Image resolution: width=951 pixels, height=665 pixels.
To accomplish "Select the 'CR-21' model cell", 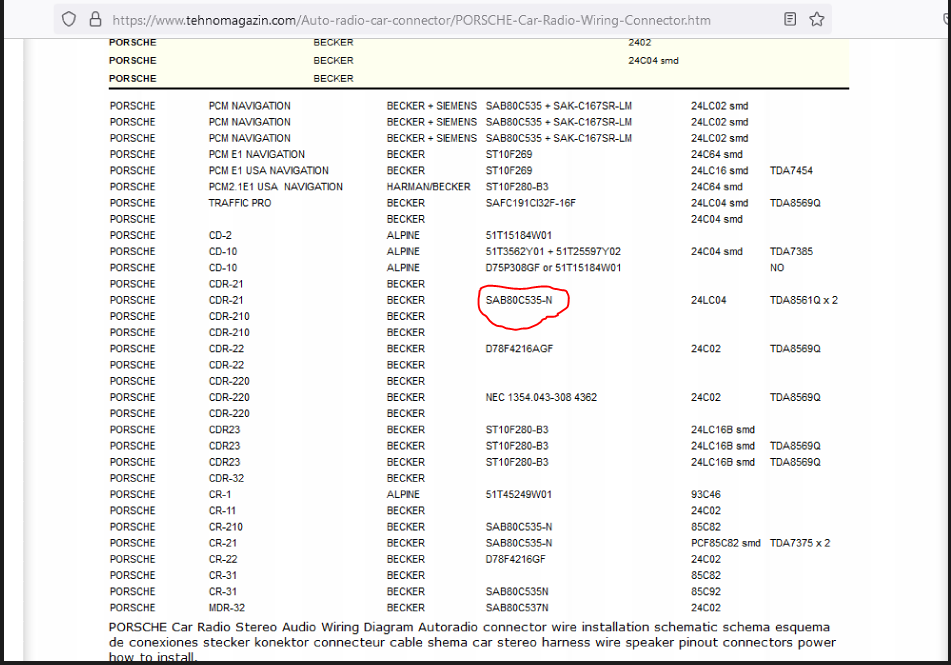I will tap(223, 543).
